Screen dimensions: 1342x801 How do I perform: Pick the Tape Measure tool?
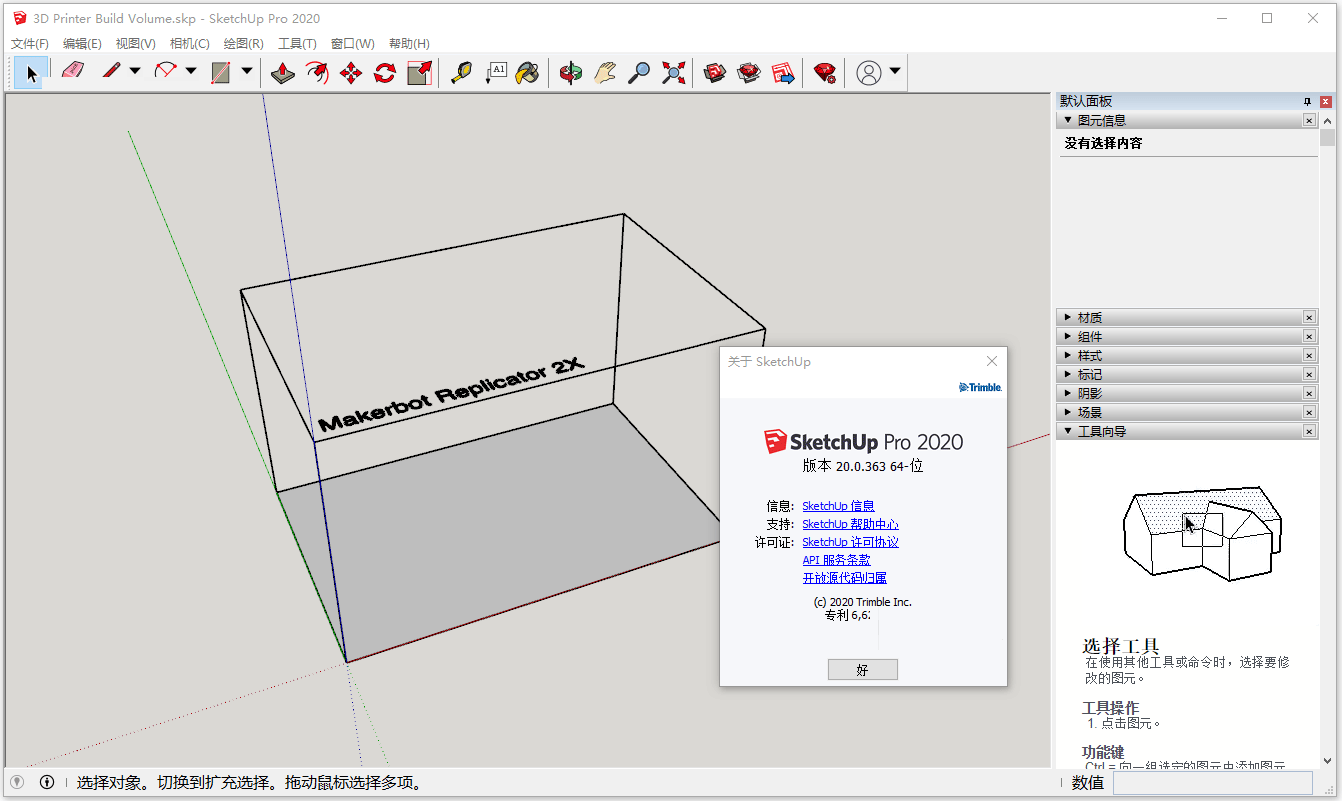pyautogui.click(x=461, y=72)
